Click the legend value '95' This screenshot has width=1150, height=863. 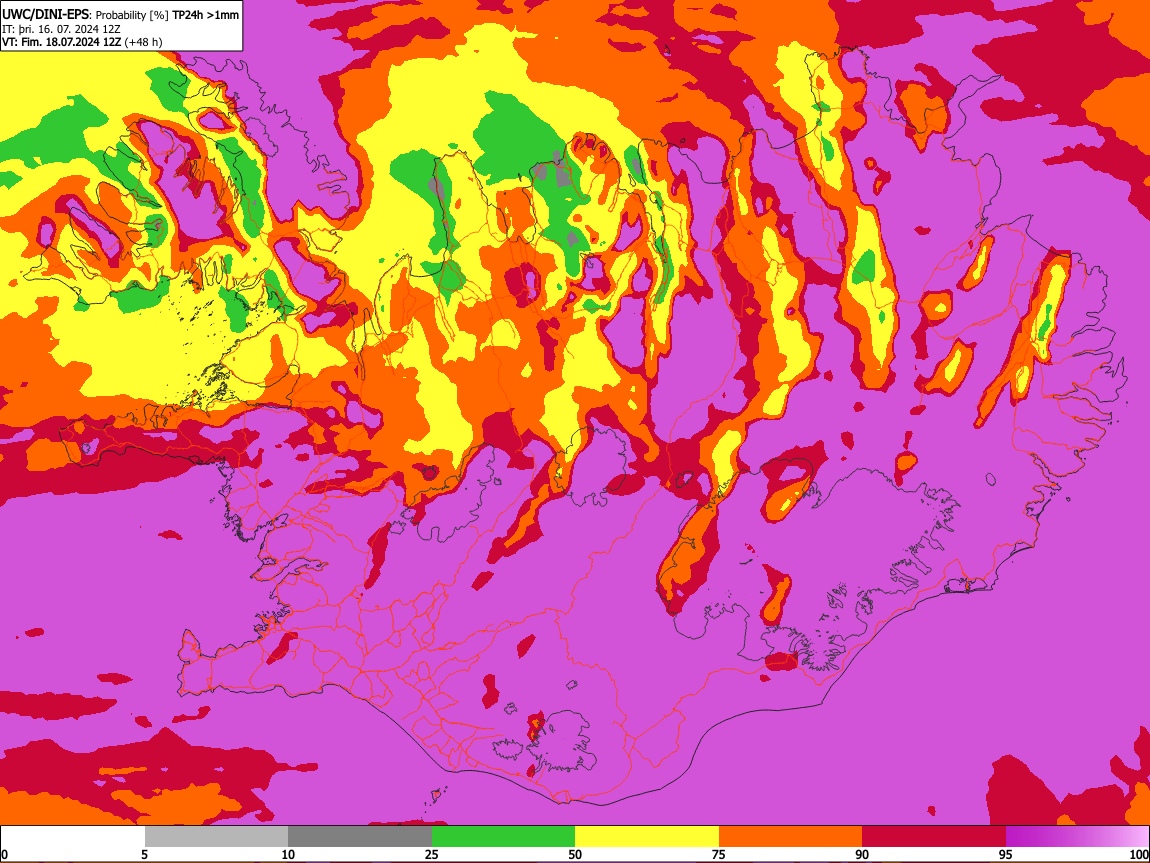tap(1006, 854)
